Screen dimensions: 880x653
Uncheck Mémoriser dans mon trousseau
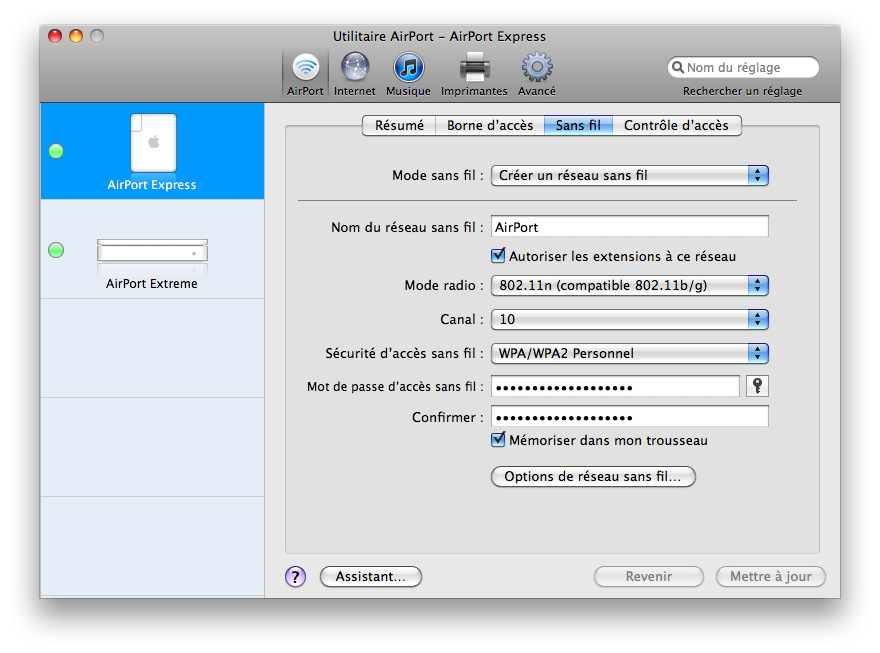[x=498, y=440]
